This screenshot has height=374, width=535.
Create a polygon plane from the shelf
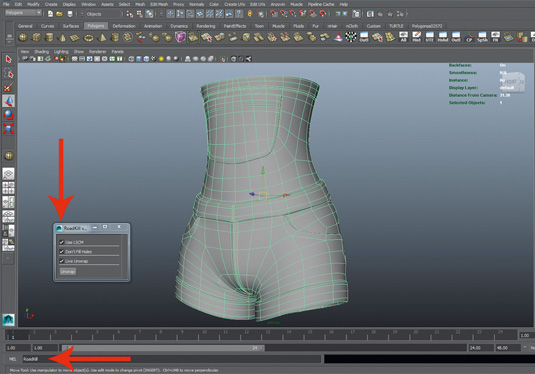[75, 37]
